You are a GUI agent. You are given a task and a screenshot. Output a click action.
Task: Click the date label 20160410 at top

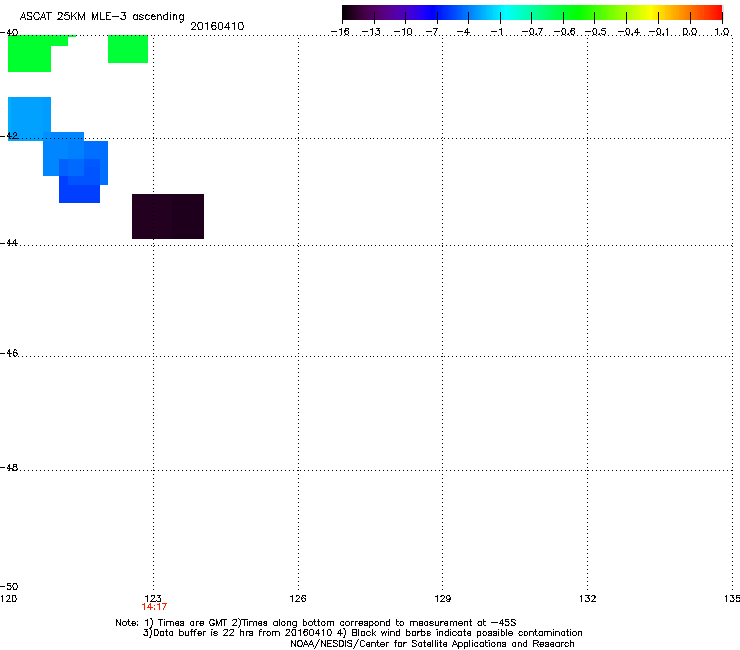217,26
